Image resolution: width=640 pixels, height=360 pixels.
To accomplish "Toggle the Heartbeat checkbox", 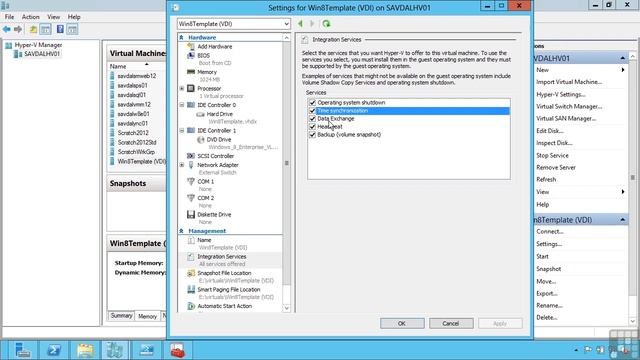I will point(312,127).
